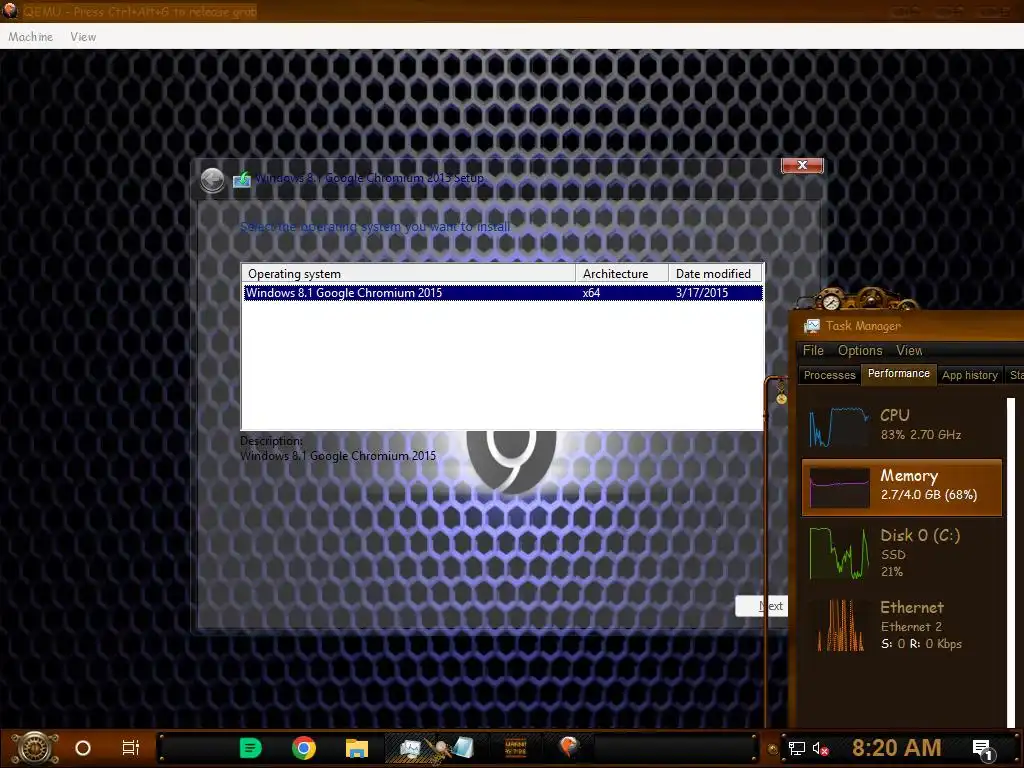1024x768 pixels.
Task: Open Task Manager View menu
Action: (x=909, y=351)
